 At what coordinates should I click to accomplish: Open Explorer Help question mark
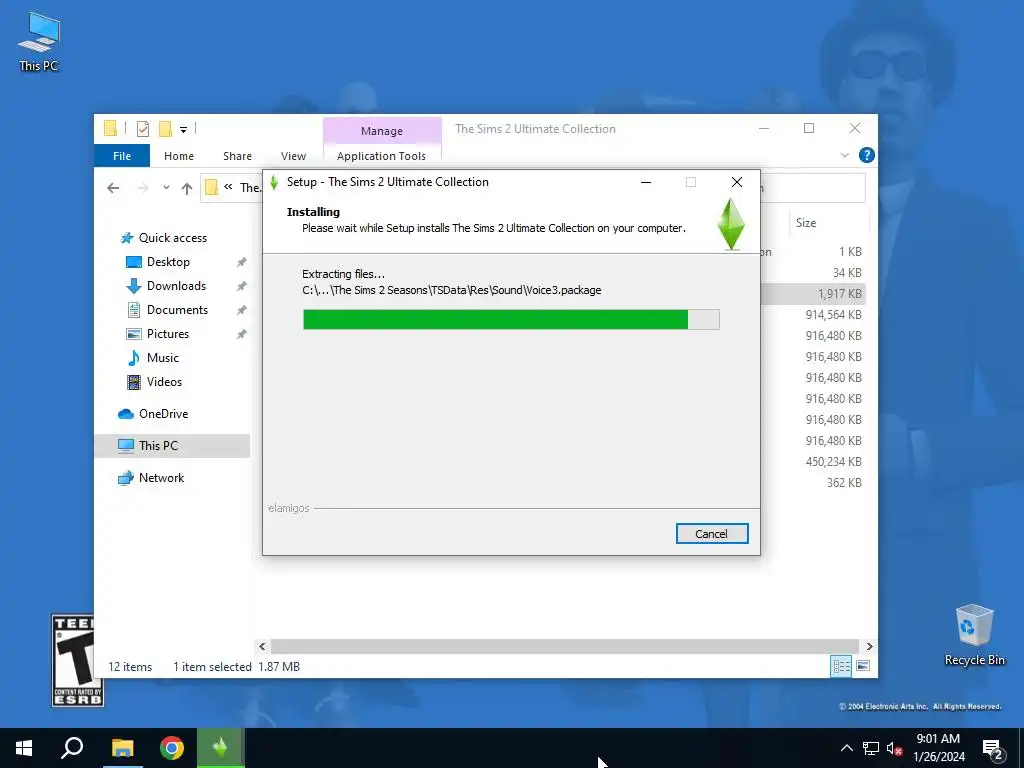pyautogui.click(x=867, y=155)
